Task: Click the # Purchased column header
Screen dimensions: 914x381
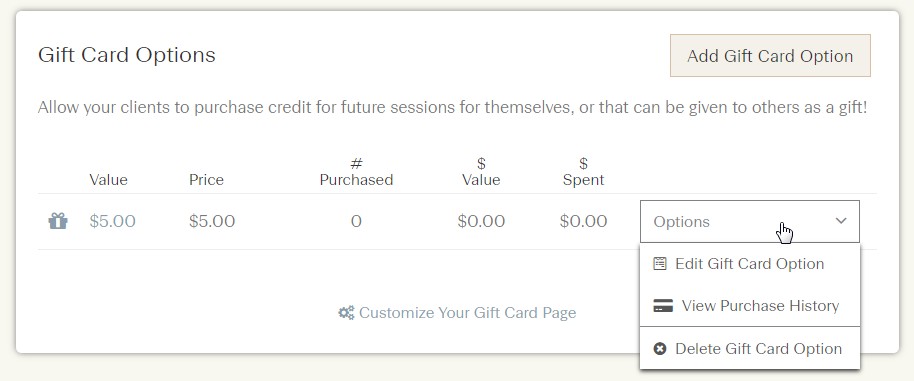Action: 356,172
